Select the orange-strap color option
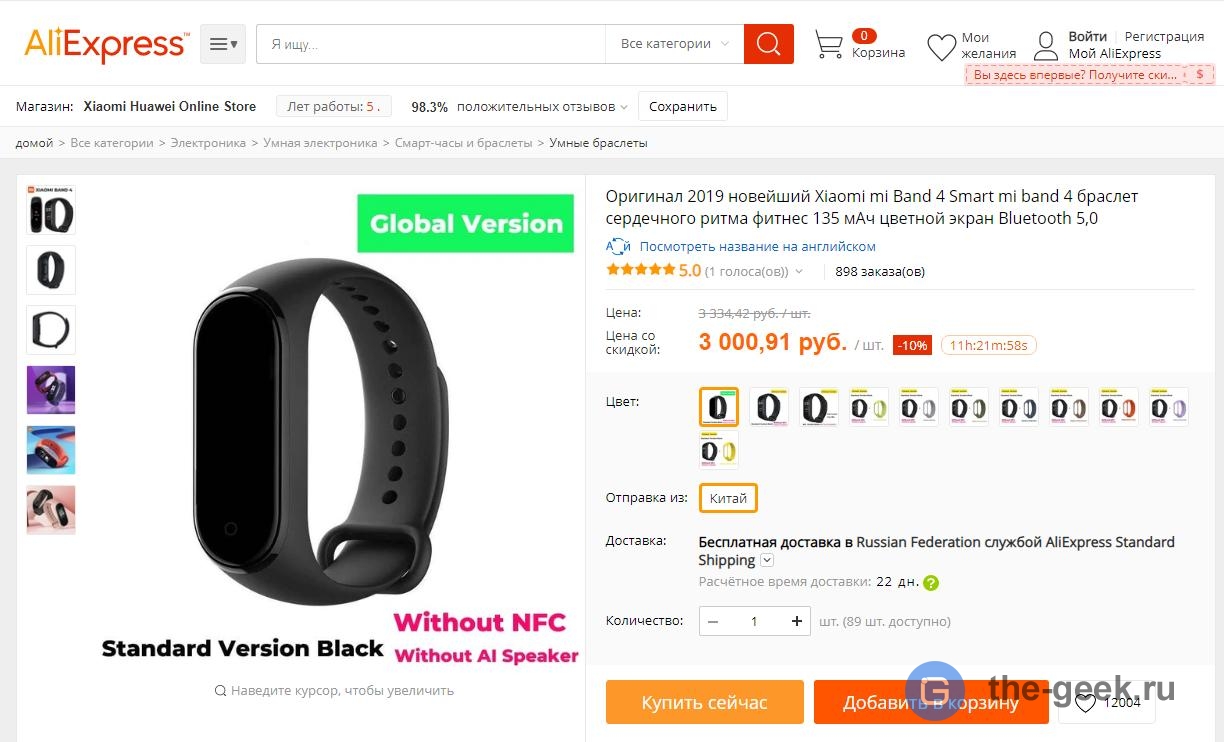Viewport: 1224px width, 742px height. [x=1118, y=407]
